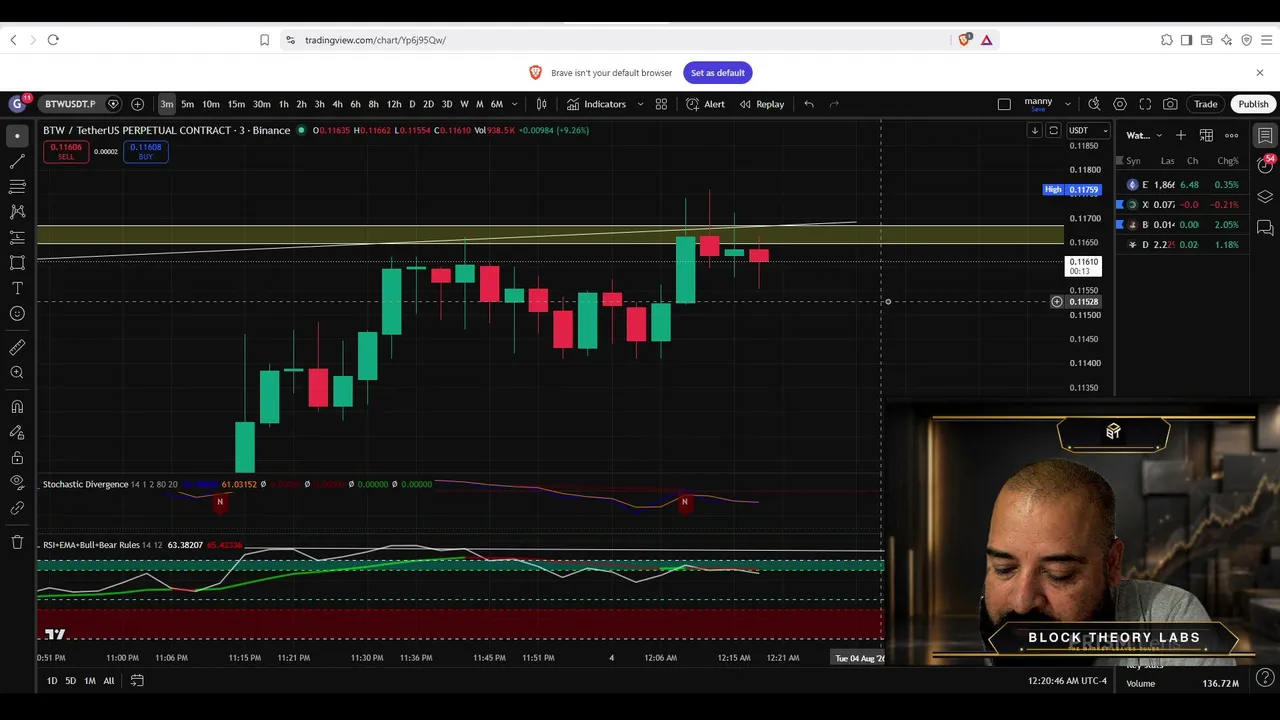Select the cursor crosshair tool

17,136
